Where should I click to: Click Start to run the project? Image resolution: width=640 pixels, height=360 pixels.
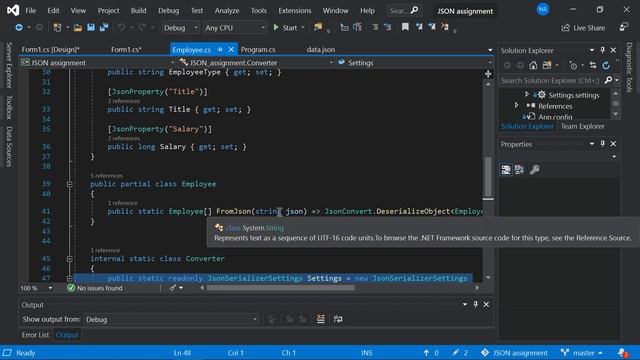(x=285, y=28)
